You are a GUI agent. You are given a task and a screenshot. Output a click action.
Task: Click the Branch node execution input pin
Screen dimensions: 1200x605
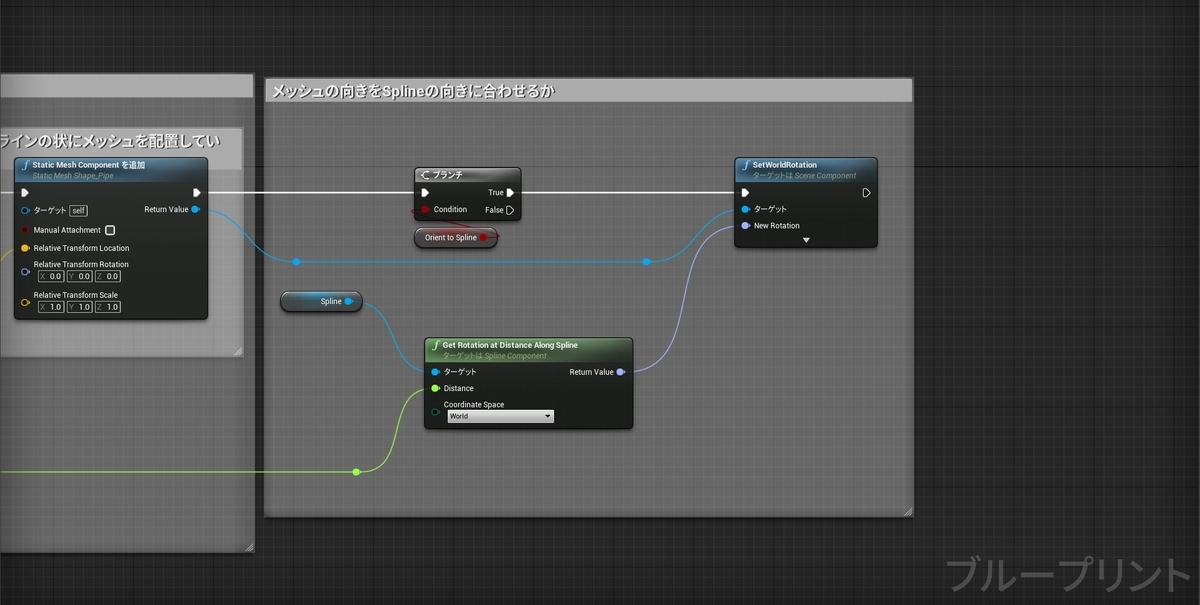425,193
